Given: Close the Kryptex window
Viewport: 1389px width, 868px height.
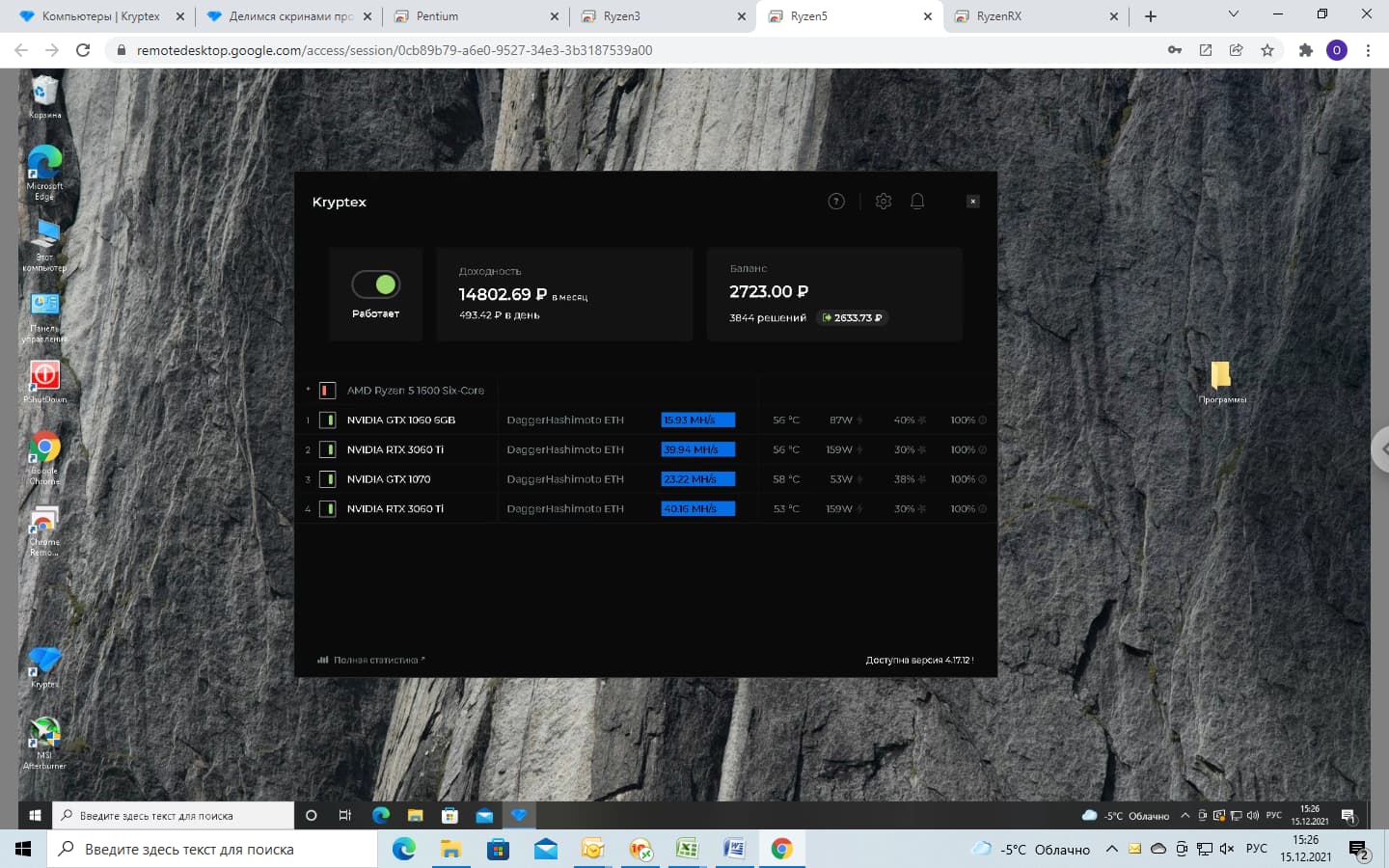Looking at the screenshot, I should point(973,202).
